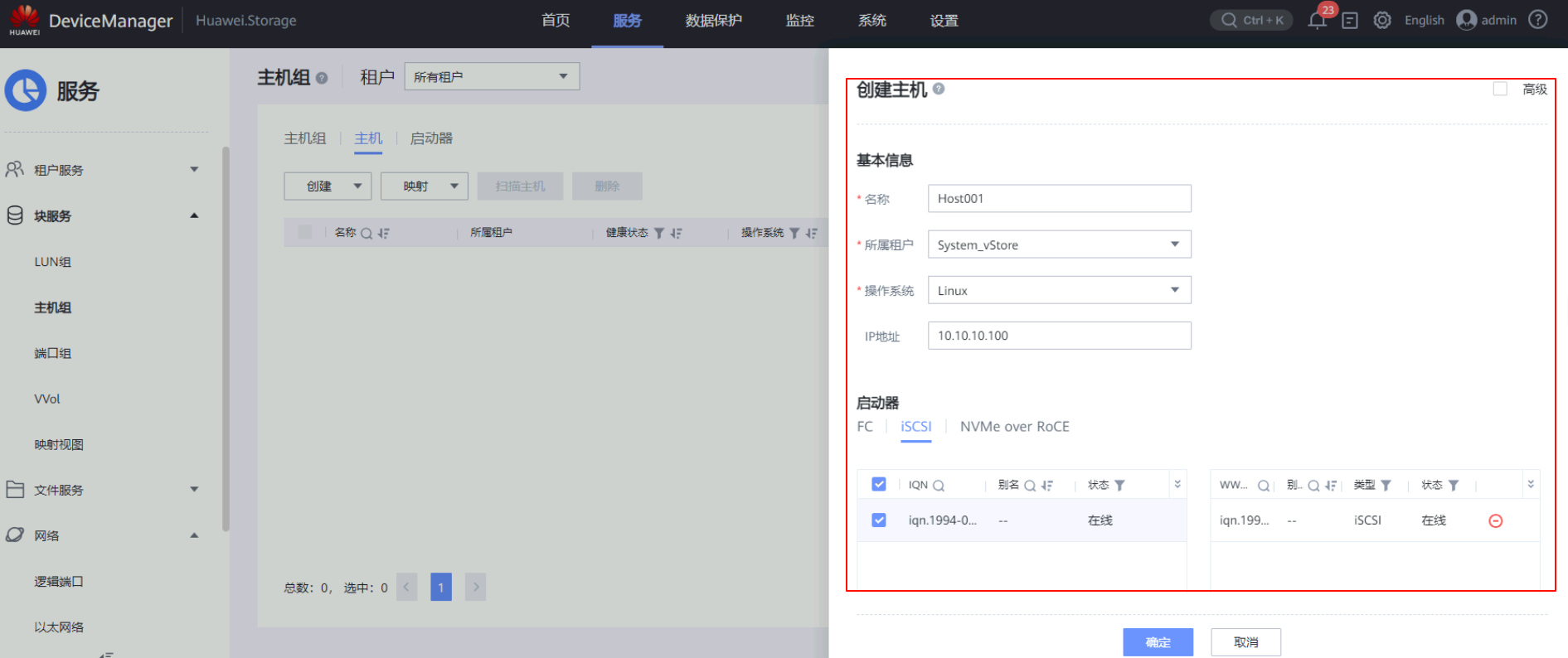Screen dimensions: 1568x658
Task: Switch to the FC initiator tab
Action: pos(865,427)
